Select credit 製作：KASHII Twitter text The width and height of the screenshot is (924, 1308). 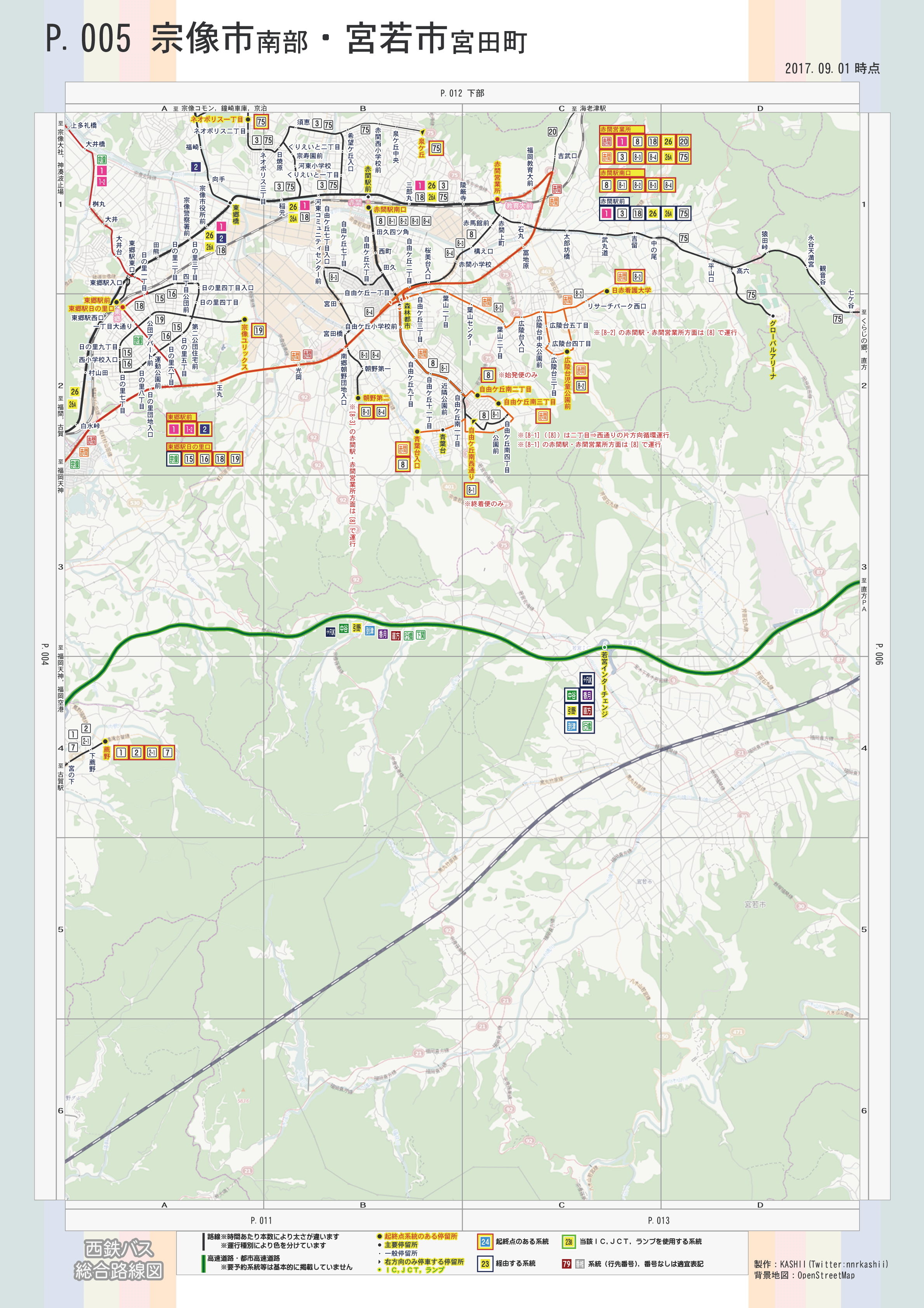pyautogui.click(x=820, y=1264)
